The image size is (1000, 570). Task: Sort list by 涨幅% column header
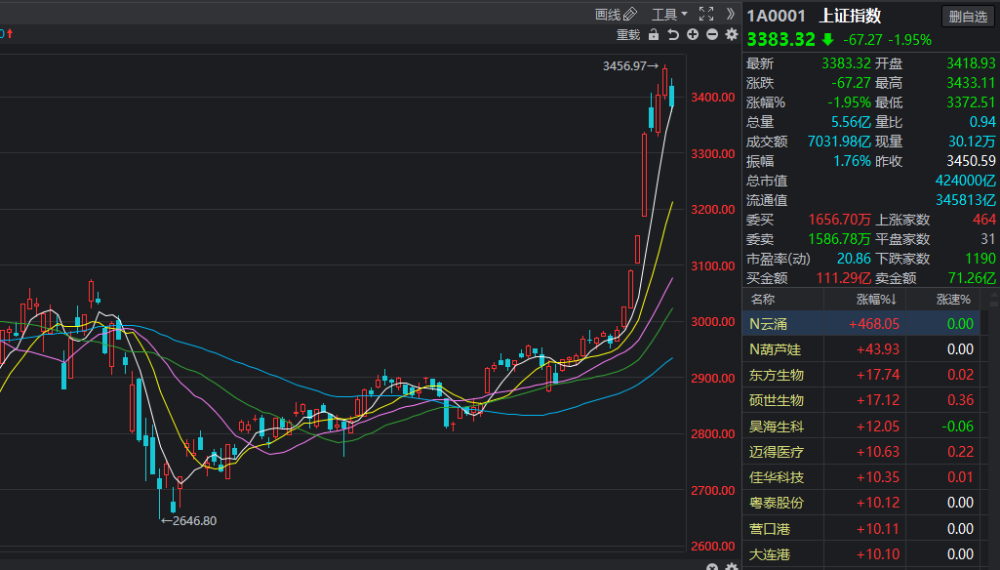tap(876, 299)
